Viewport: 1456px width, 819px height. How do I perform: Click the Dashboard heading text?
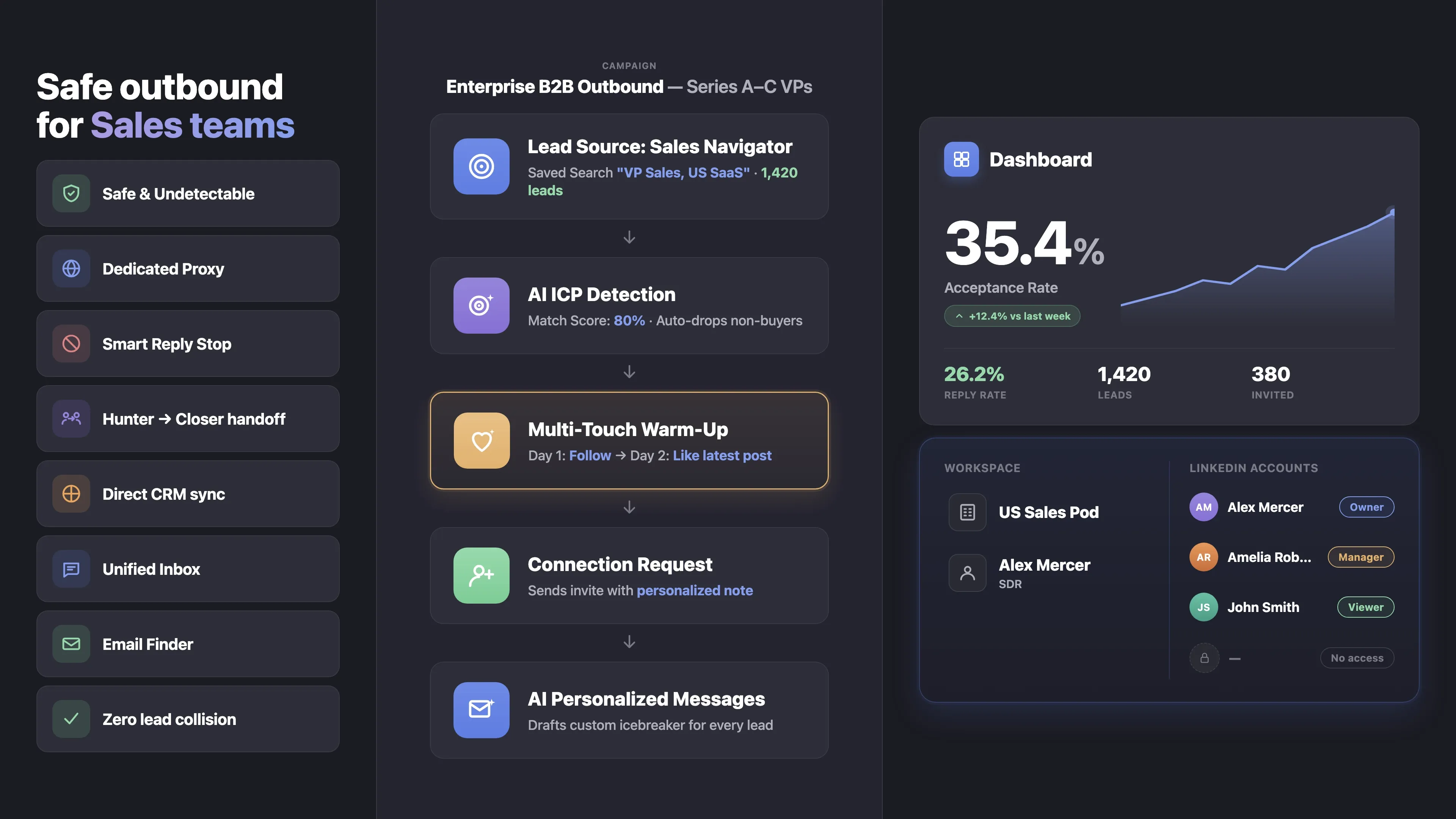(1040, 160)
